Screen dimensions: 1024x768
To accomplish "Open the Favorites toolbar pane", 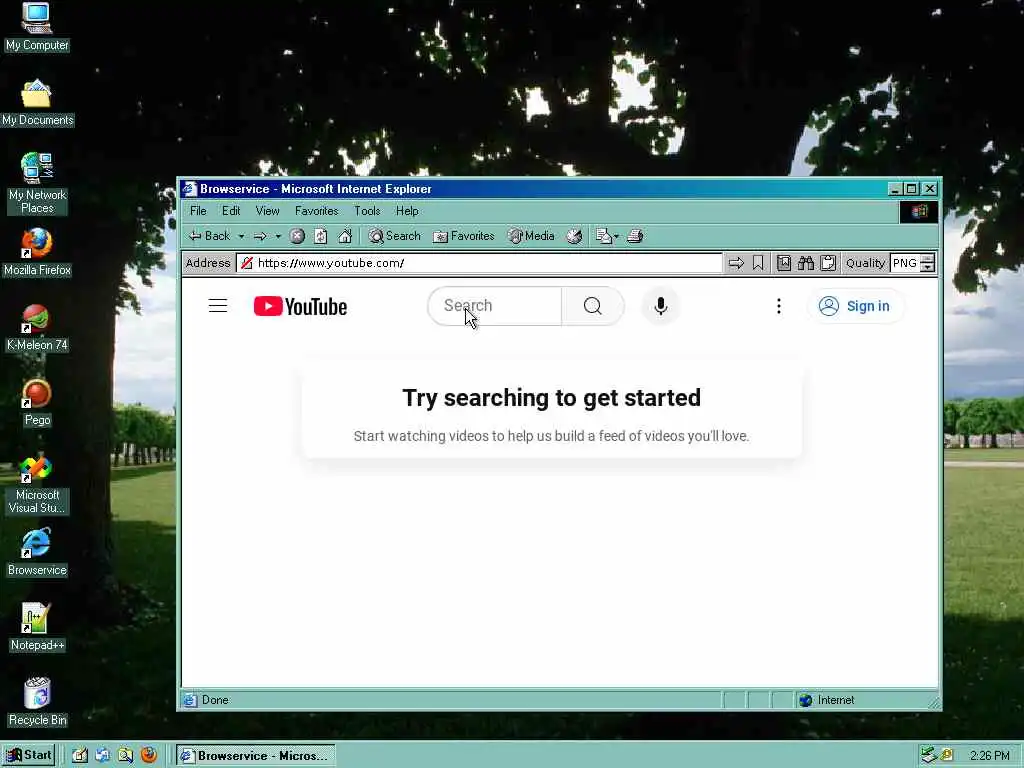I will click(x=464, y=236).
